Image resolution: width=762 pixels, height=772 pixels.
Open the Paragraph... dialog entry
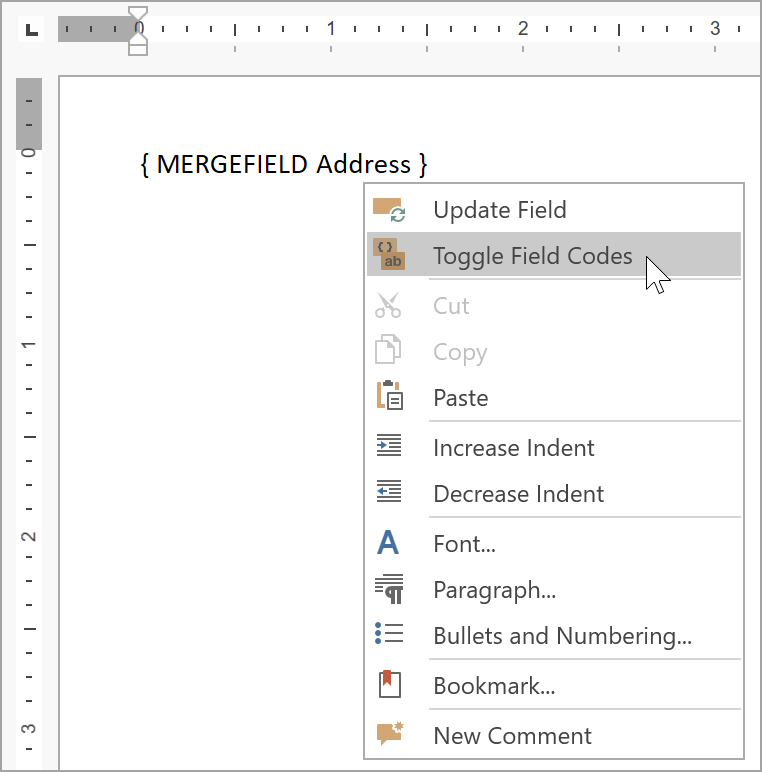point(494,590)
